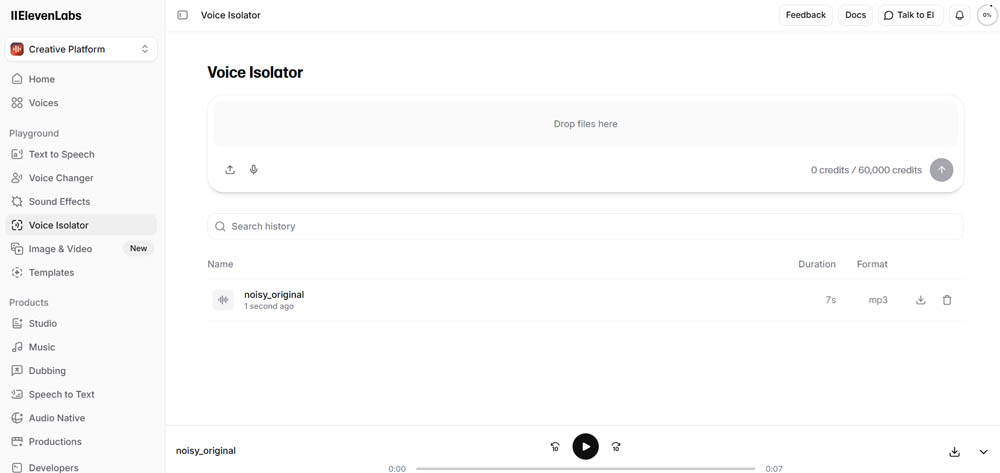The width and height of the screenshot is (1000, 473).
Task: Click the Audio Native globe icon
Action: point(17,418)
